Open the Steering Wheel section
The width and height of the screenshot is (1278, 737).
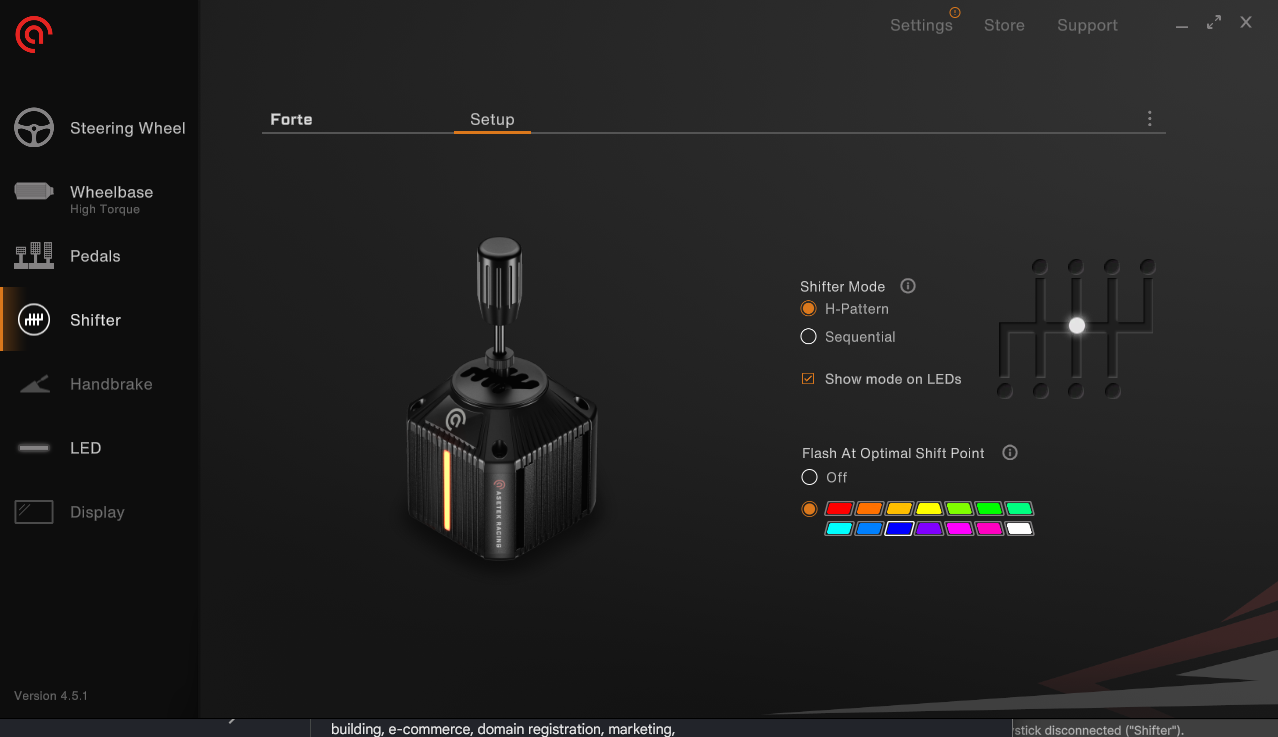[100, 128]
